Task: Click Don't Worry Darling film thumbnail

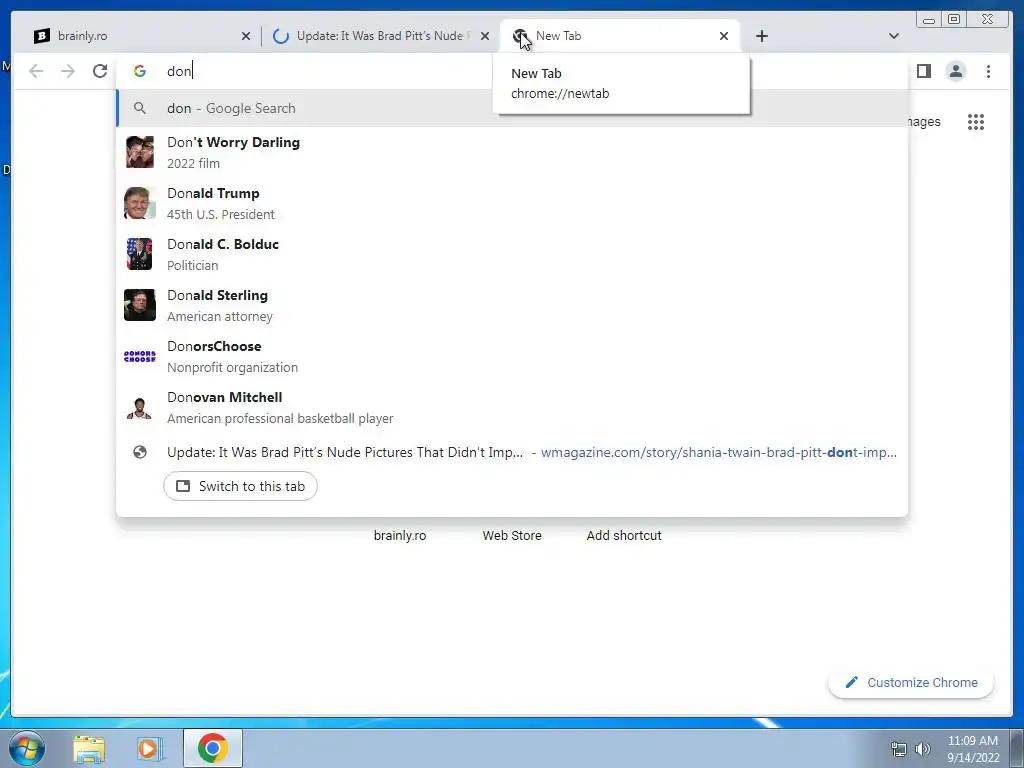Action: [140, 152]
